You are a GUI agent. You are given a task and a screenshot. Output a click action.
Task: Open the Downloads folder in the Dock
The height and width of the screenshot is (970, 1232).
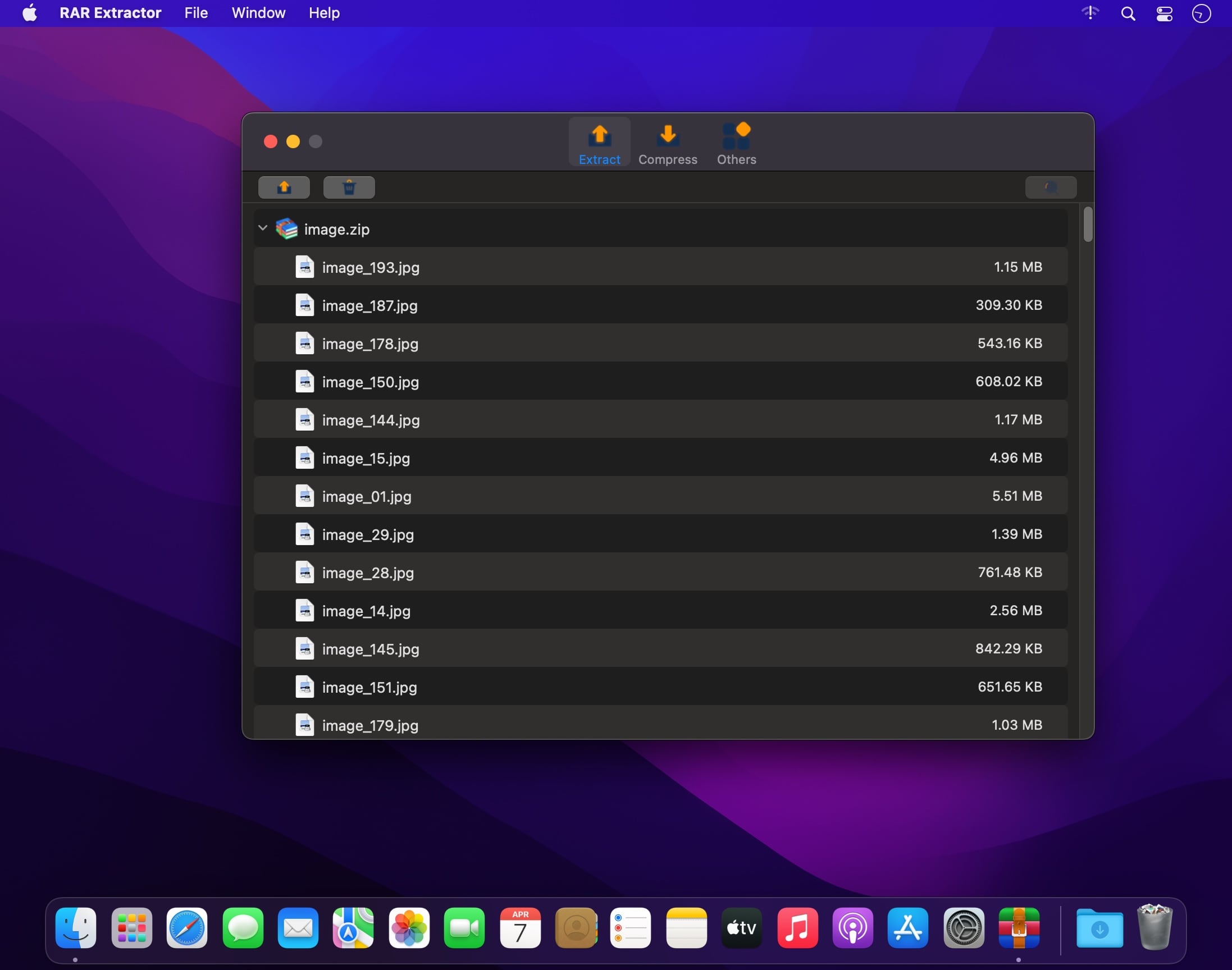click(1099, 928)
